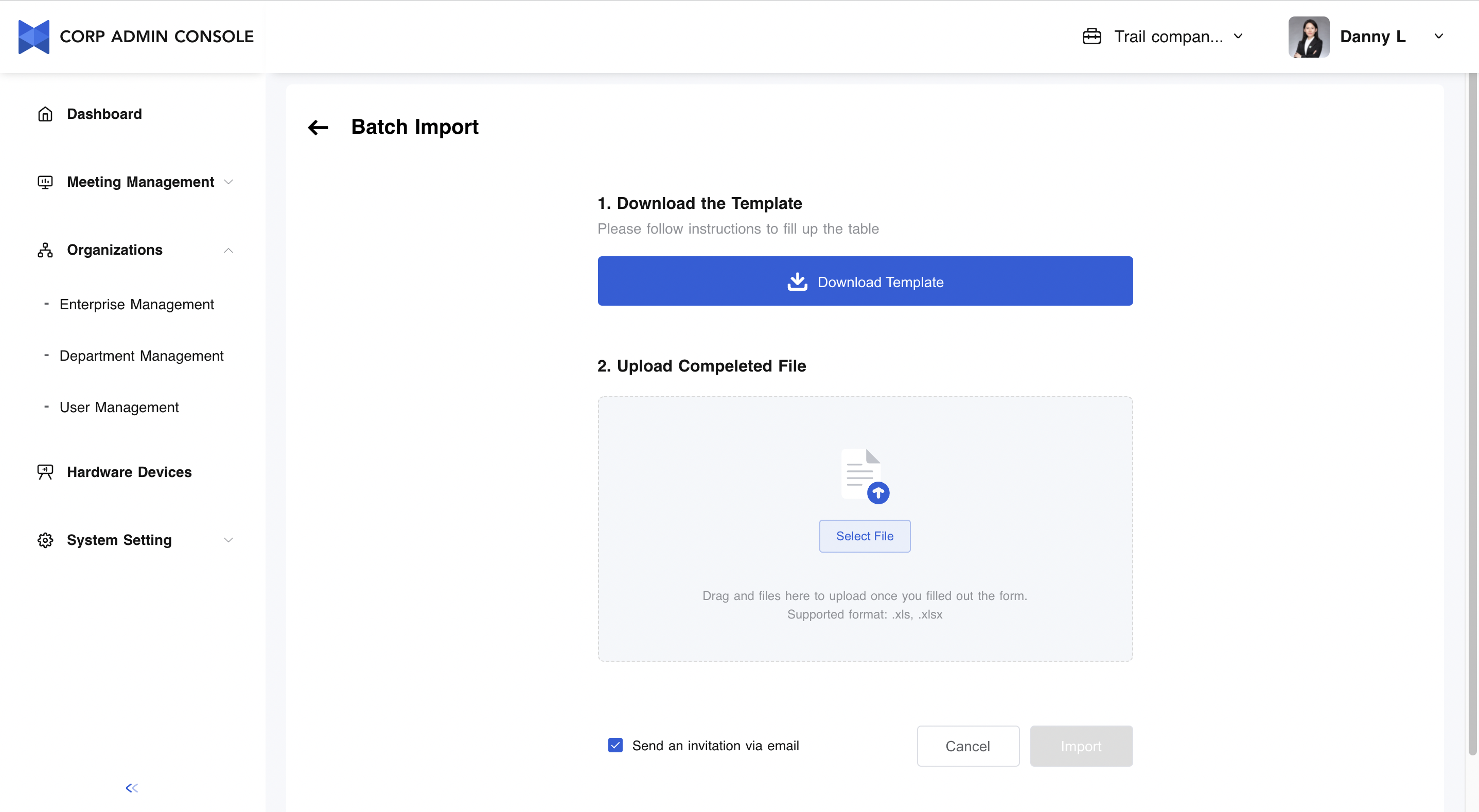This screenshot has width=1479, height=812.
Task: Click the Select File button
Action: [x=864, y=536]
